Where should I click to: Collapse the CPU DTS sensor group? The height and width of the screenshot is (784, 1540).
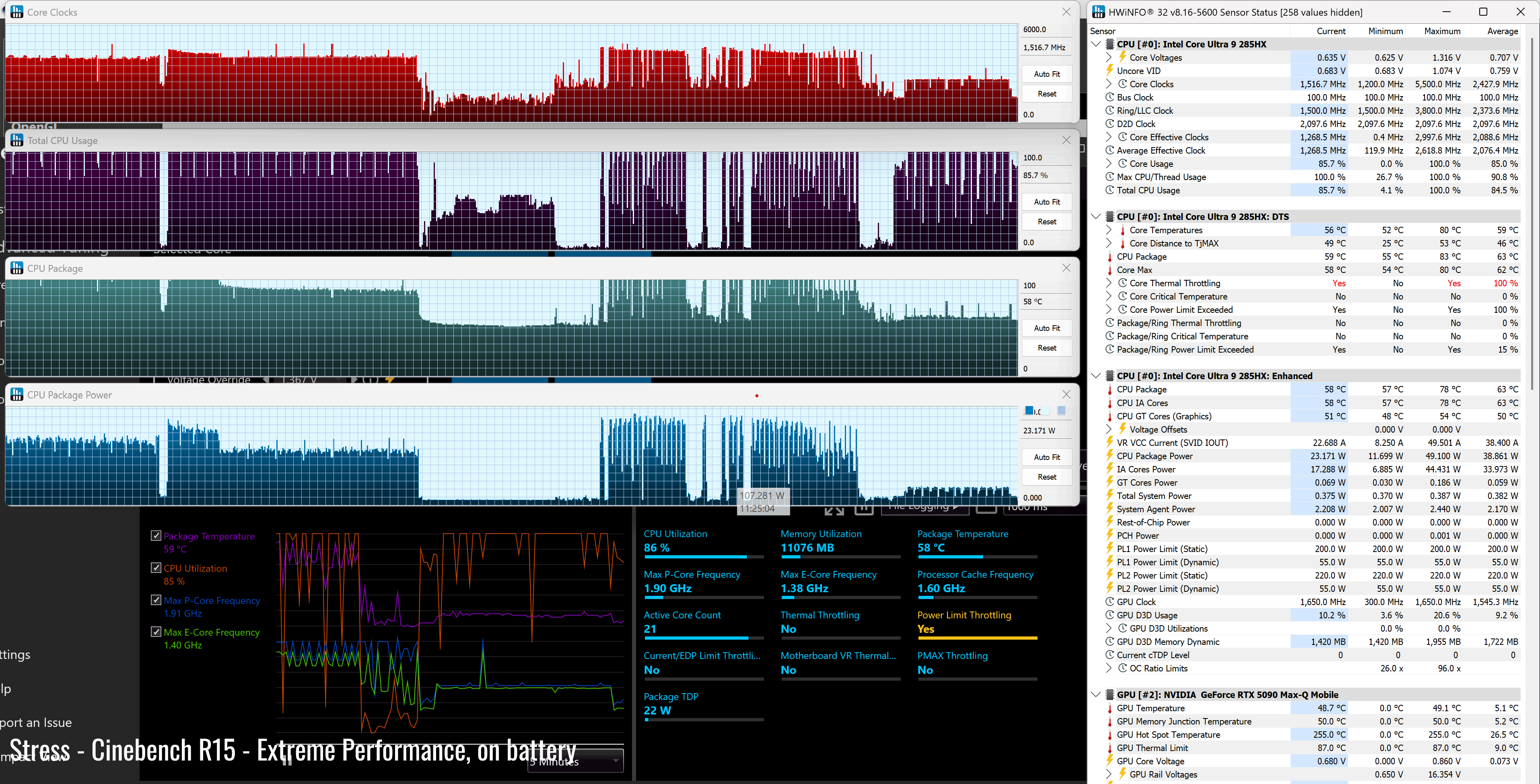(x=1096, y=216)
